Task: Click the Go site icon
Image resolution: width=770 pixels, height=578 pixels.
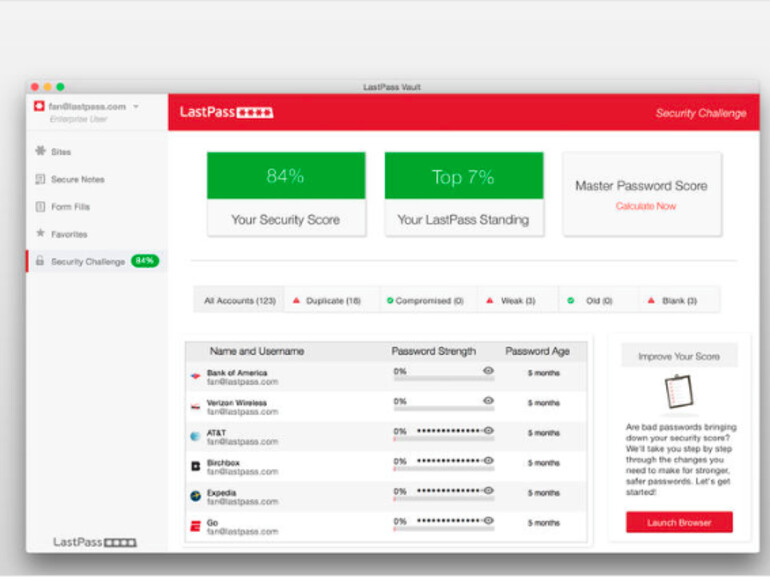Action: (x=195, y=526)
